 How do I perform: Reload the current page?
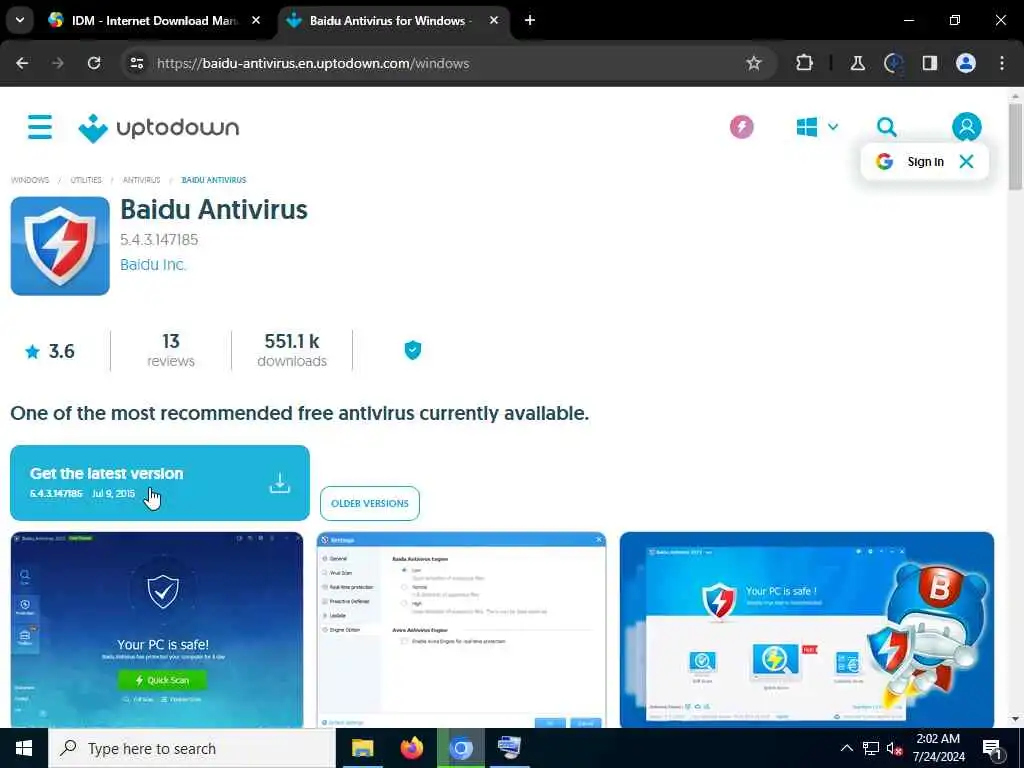point(94,63)
